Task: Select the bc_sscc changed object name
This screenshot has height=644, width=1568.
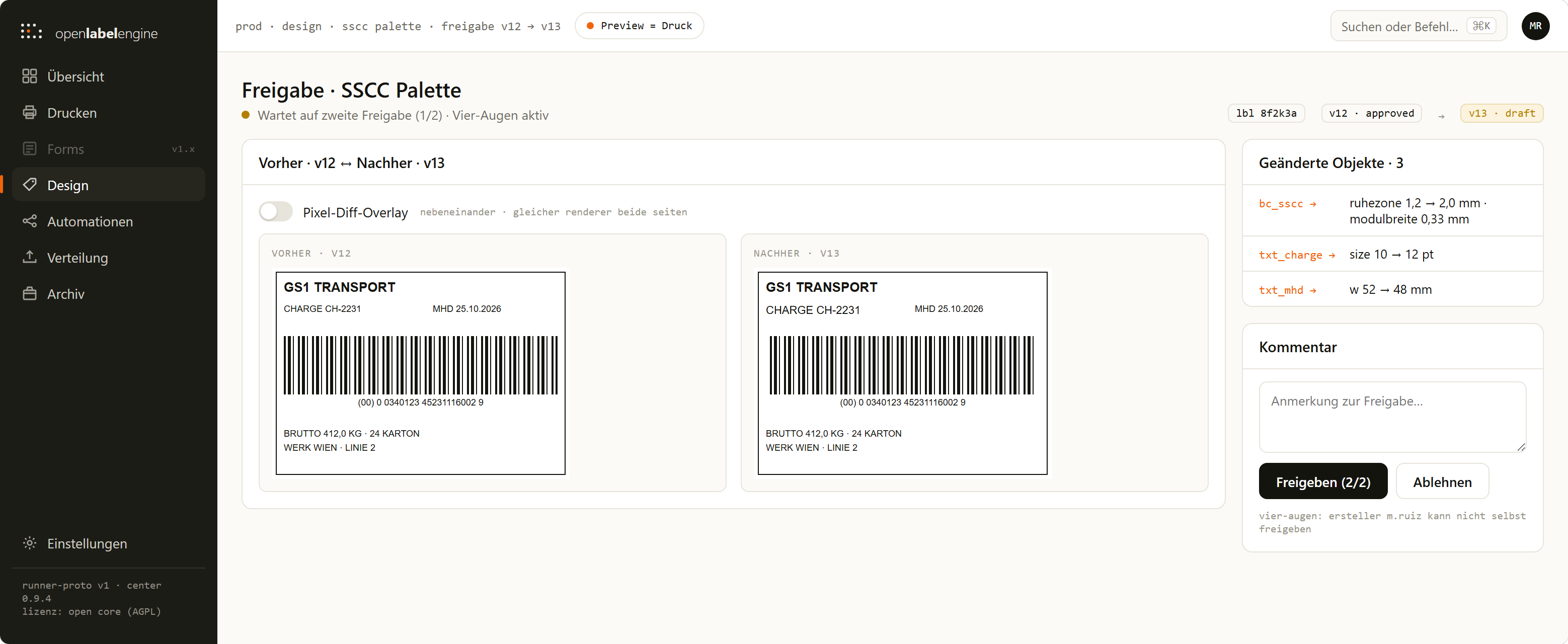Action: tap(1281, 204)
